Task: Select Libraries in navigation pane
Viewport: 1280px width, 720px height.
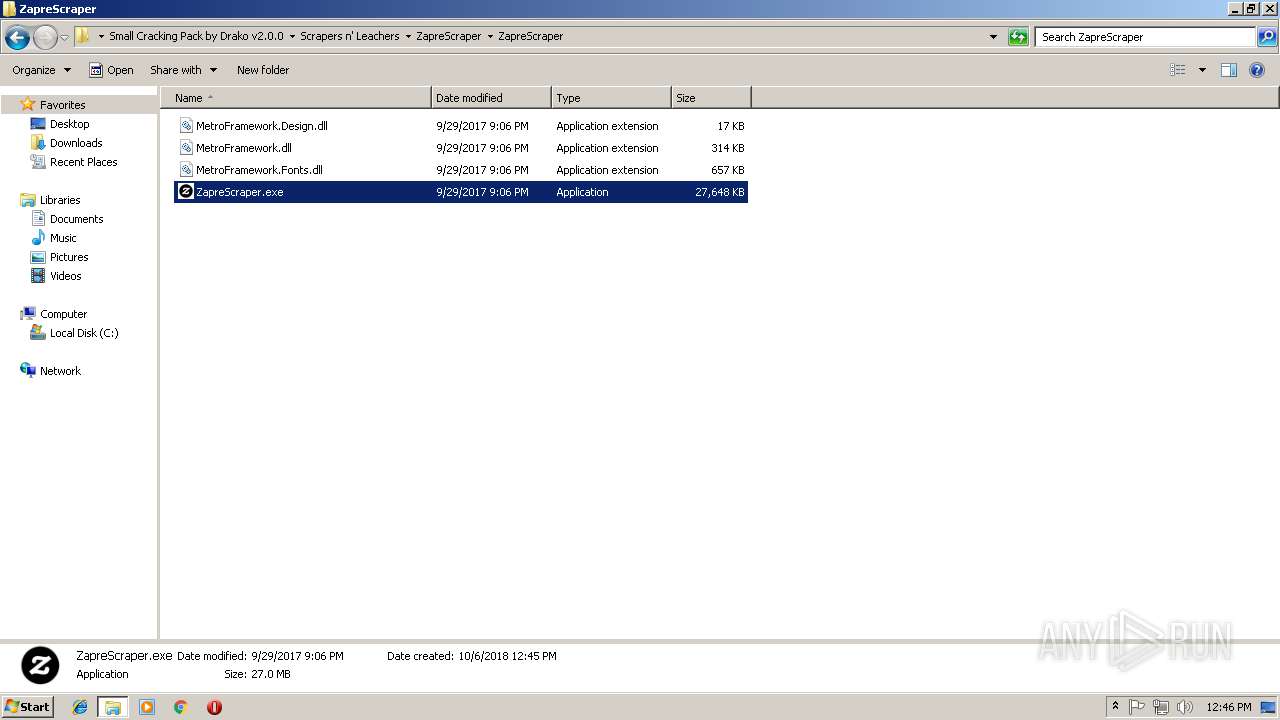Action: (60, 200)
